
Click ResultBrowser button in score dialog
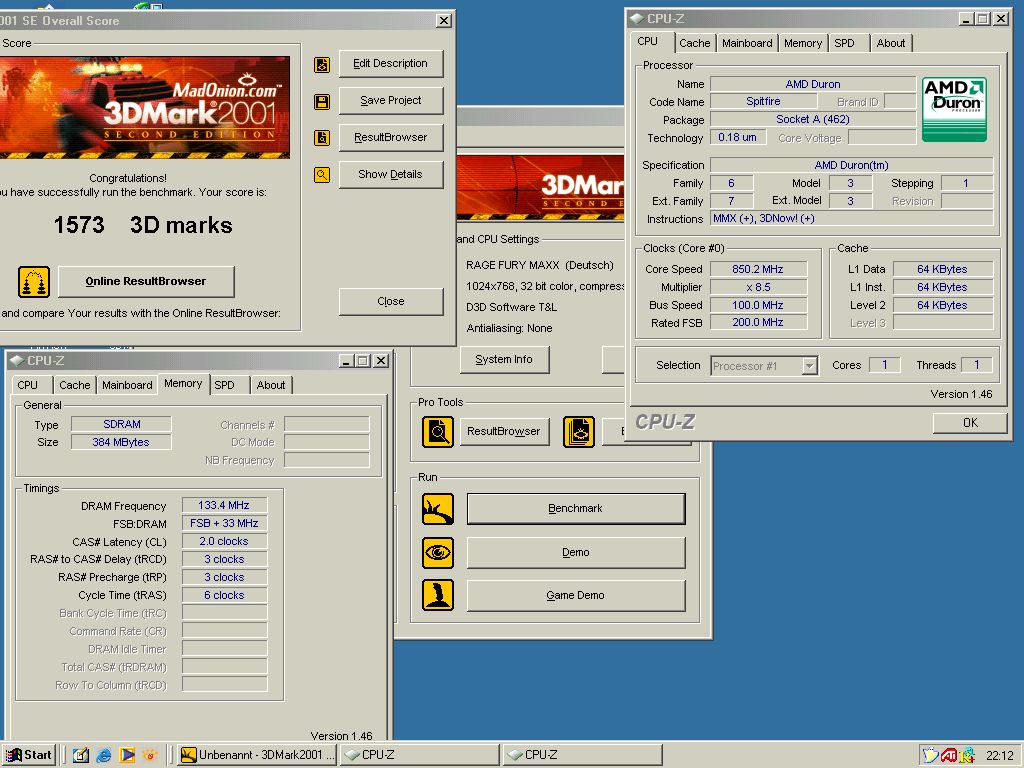click(391, 138)
